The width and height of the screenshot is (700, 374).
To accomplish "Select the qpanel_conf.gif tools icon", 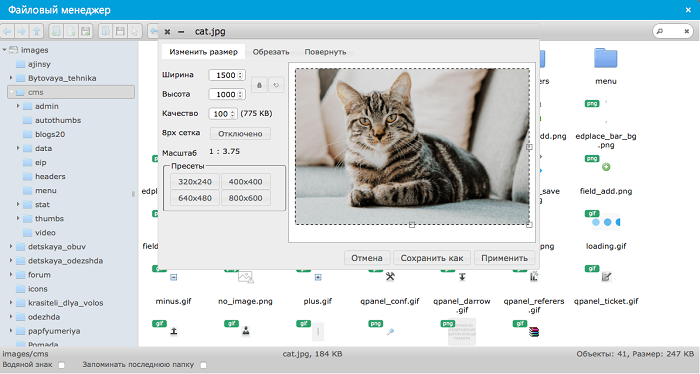I will 390,277.
